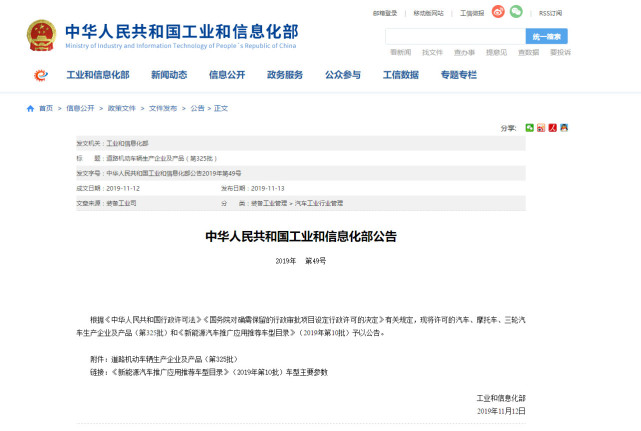Viewport: 641px width, 431px height.
Task: Open 工业和信息化部 navigation menu
Action: pos(98,75)
